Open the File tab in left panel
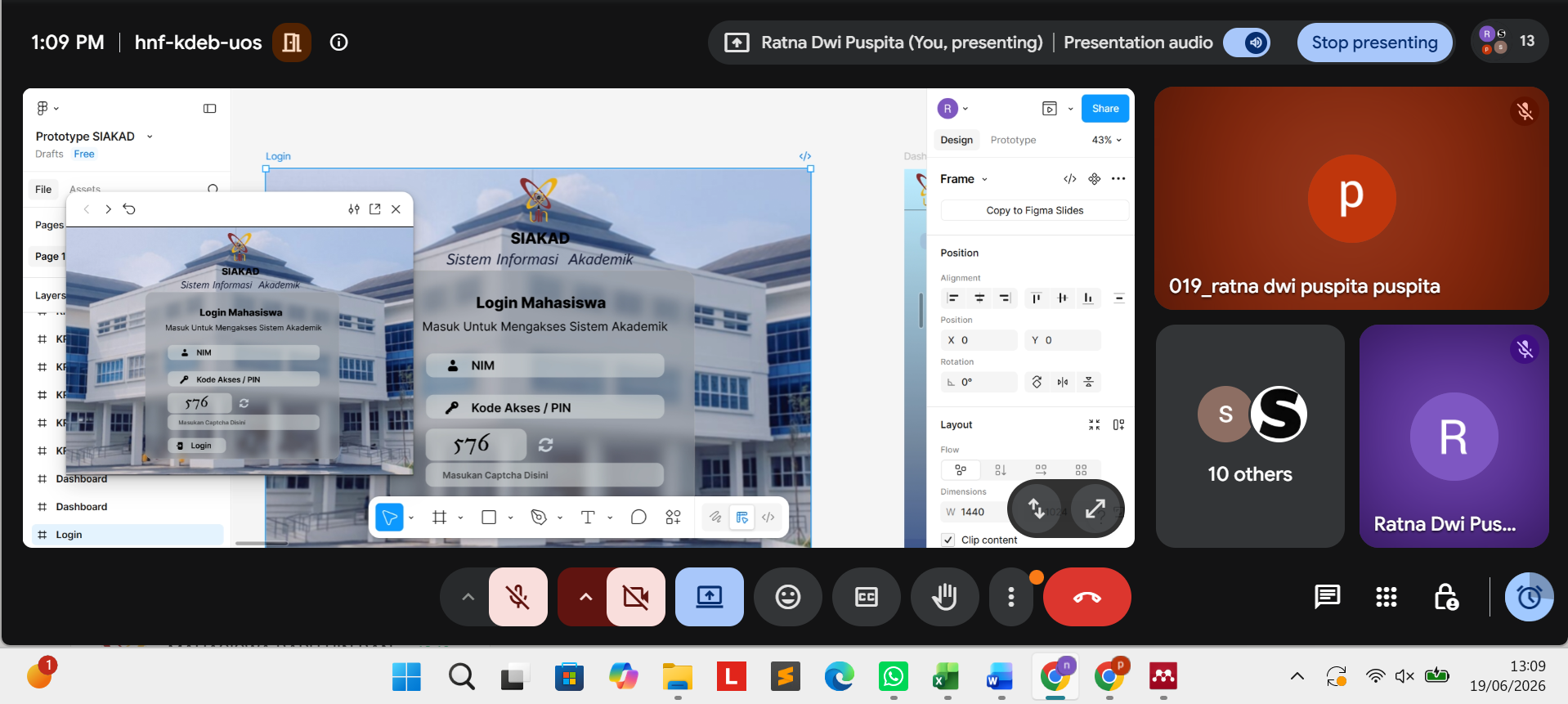Image resolution: width=1568 pixels, height=704 pixels. (43, 190)
